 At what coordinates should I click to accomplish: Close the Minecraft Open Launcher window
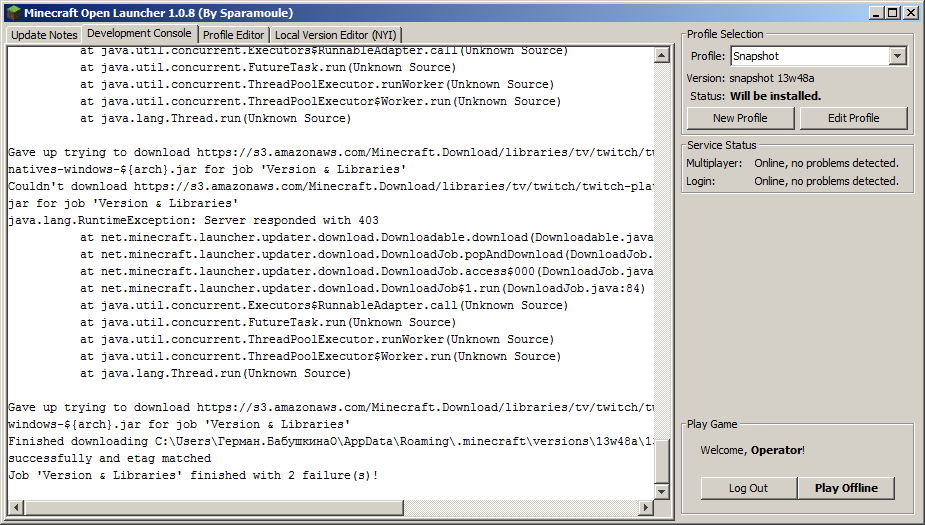[910, 12]
